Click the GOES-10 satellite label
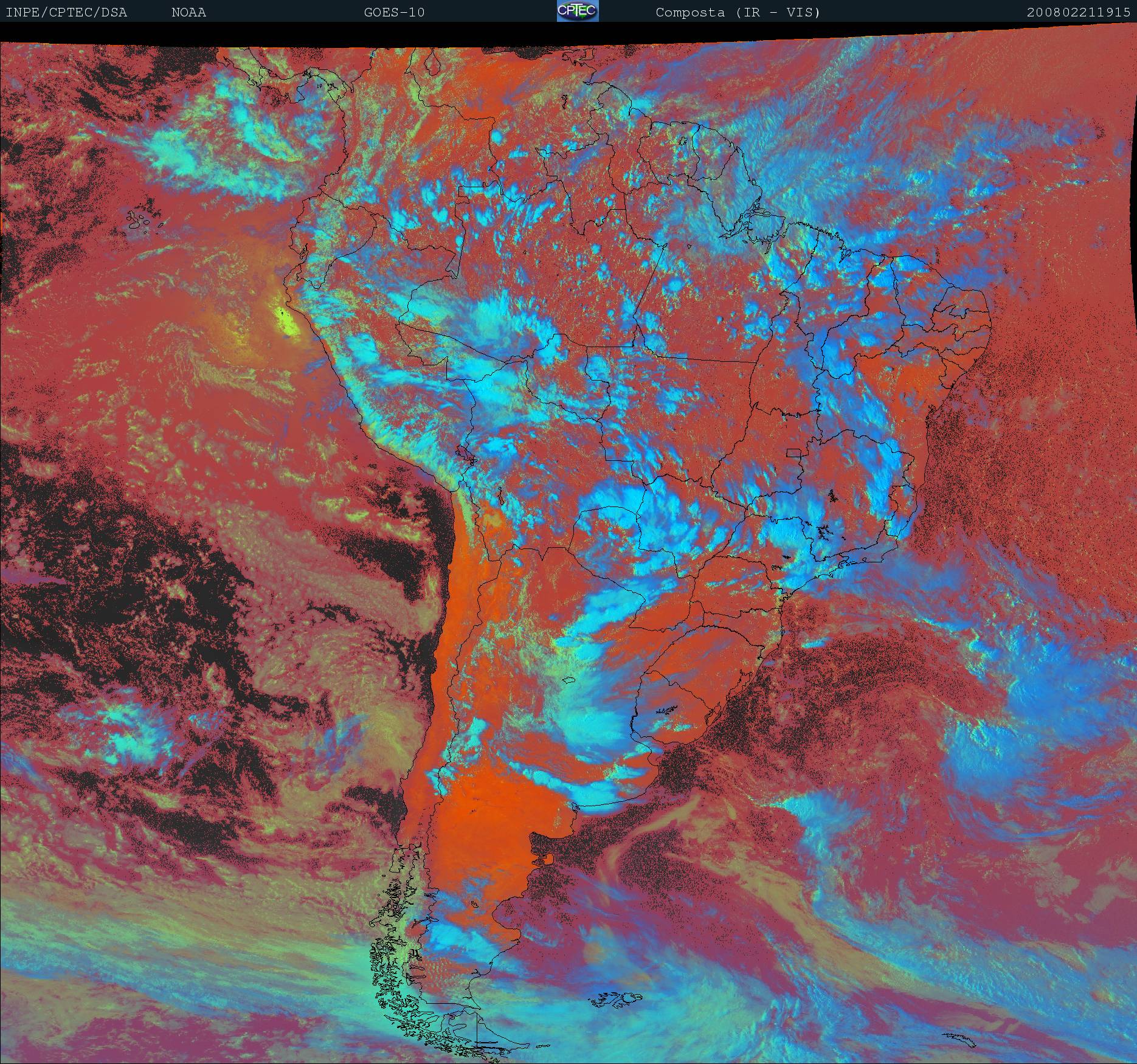1137x1064 pixels. coord(394,13)
